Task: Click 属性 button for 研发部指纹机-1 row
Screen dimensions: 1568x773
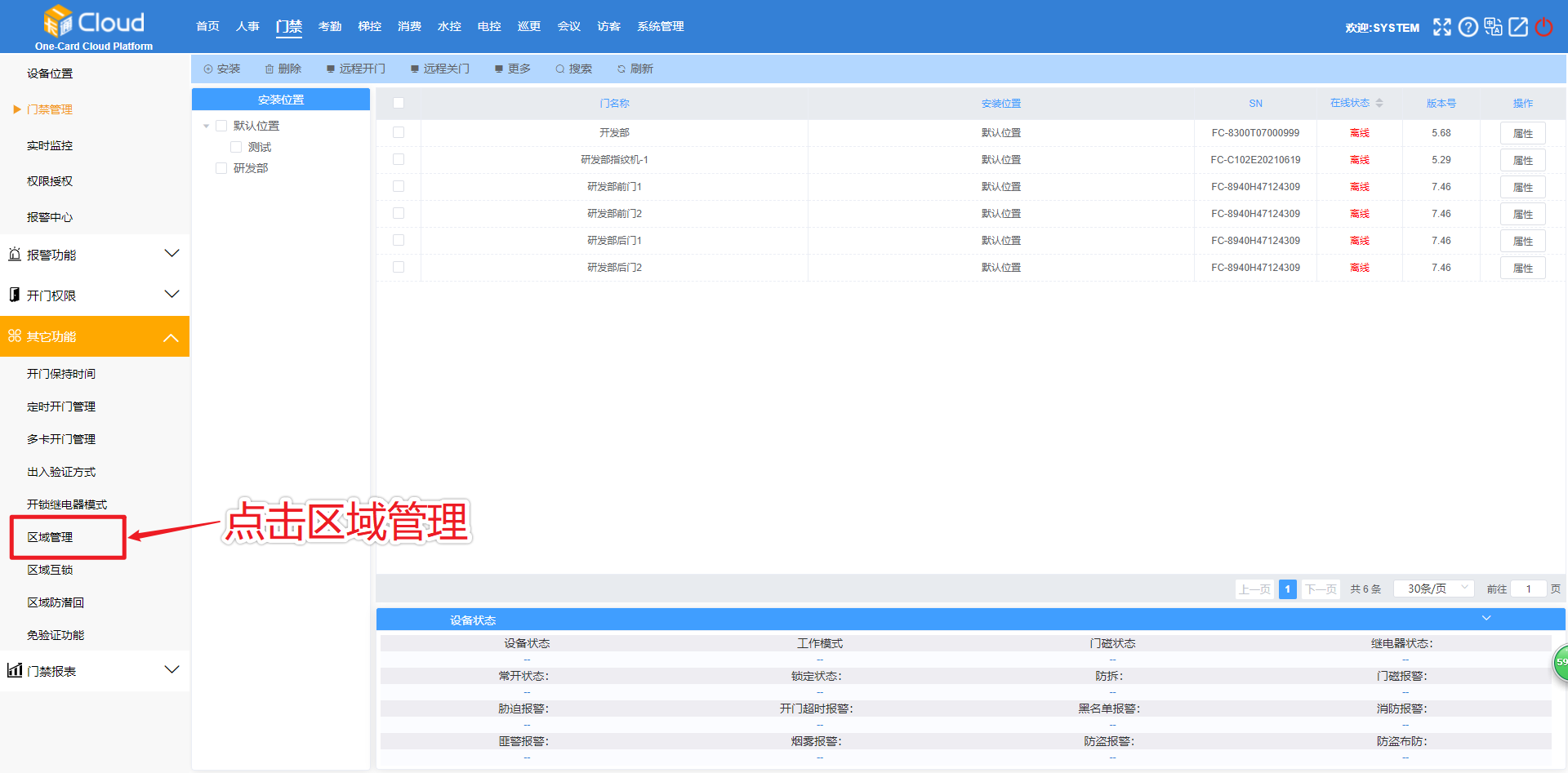Action: [x=1522, y=160]
